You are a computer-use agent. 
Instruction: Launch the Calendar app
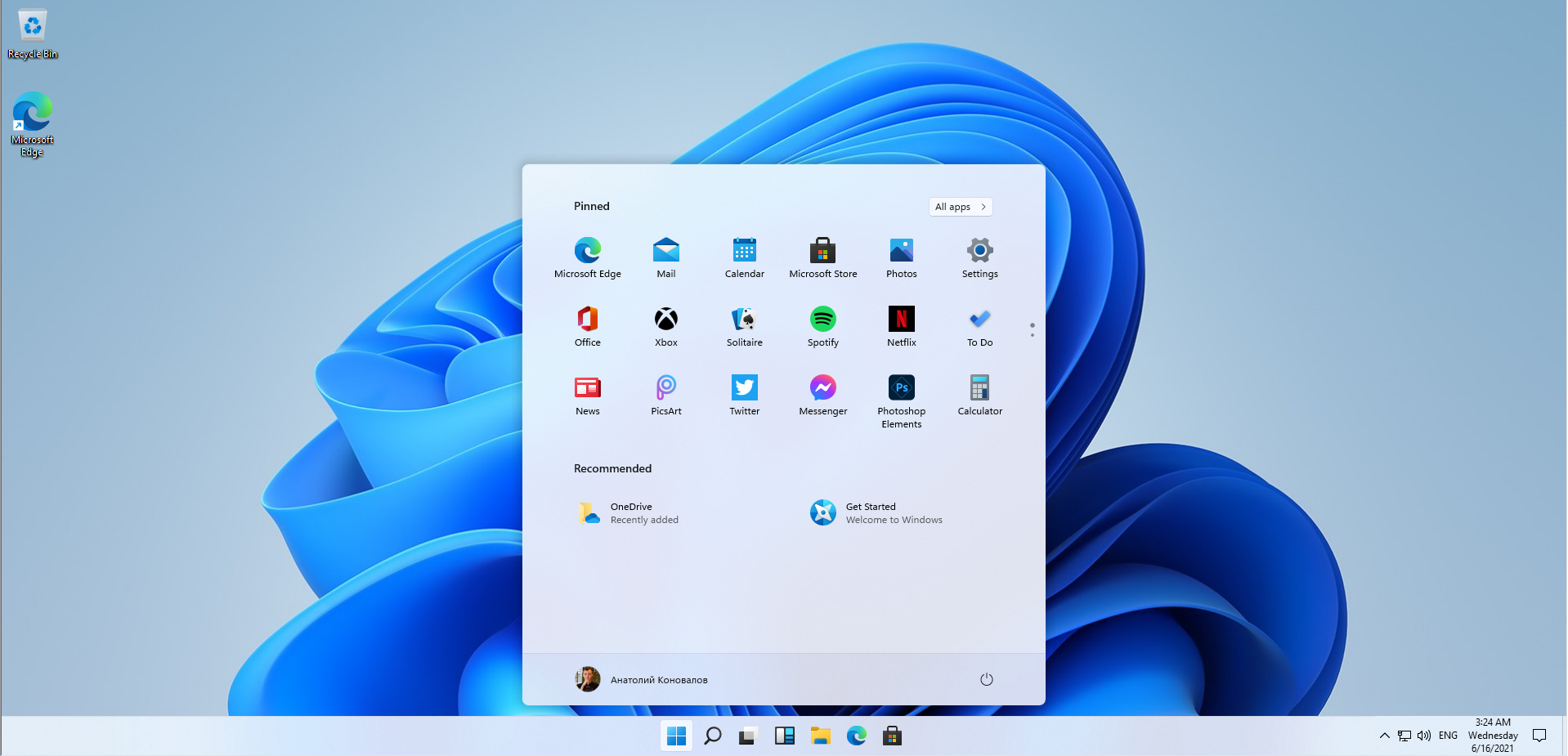[744, 257]
